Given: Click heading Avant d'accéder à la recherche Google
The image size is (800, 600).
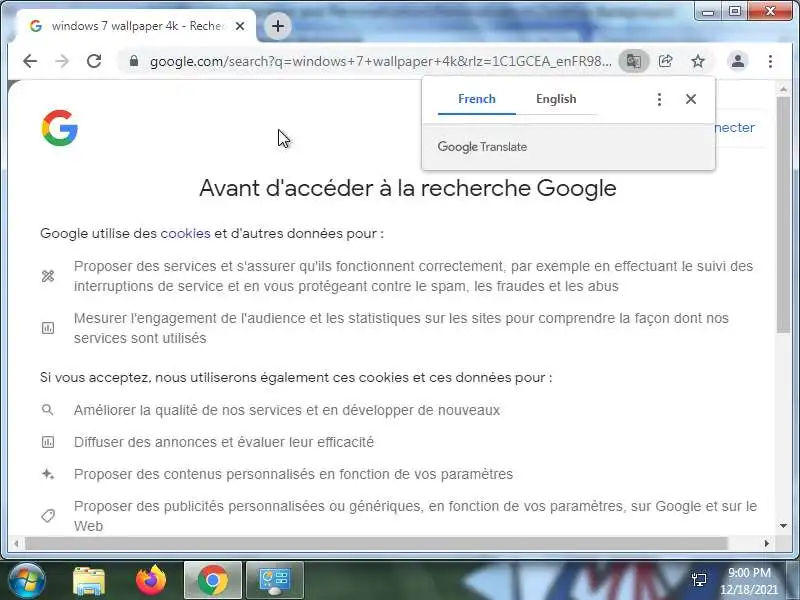Looking at the screenshot, I should click(x=408, y=188).
